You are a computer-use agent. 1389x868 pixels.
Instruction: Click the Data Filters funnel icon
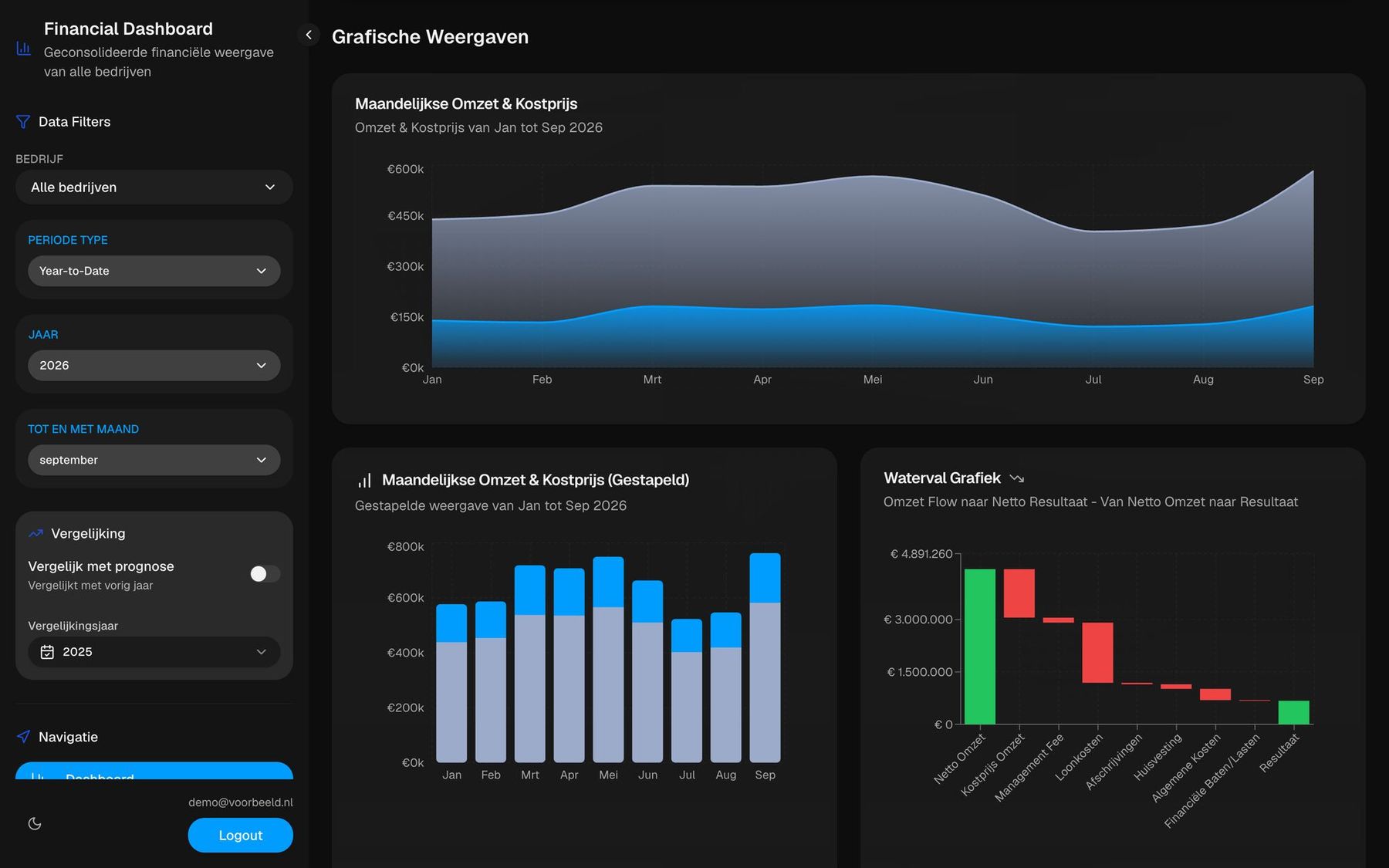tap(23, 122)
